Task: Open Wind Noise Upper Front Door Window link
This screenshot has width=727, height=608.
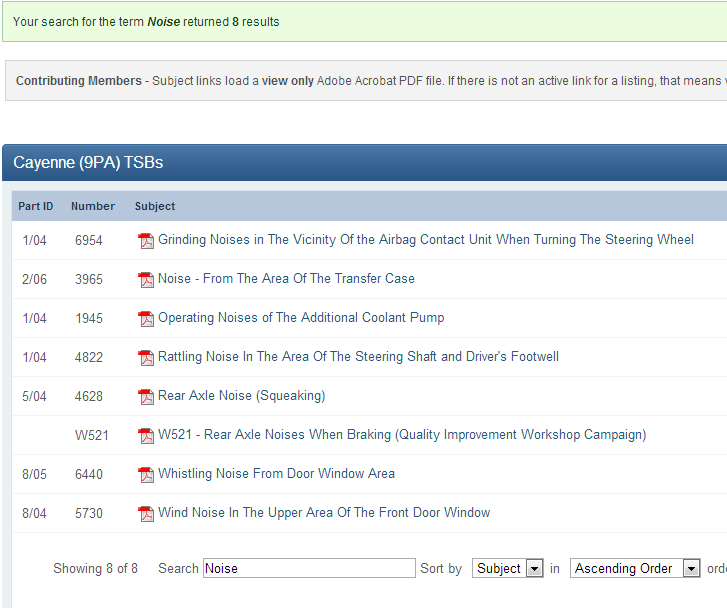Action: click(324, 512)
